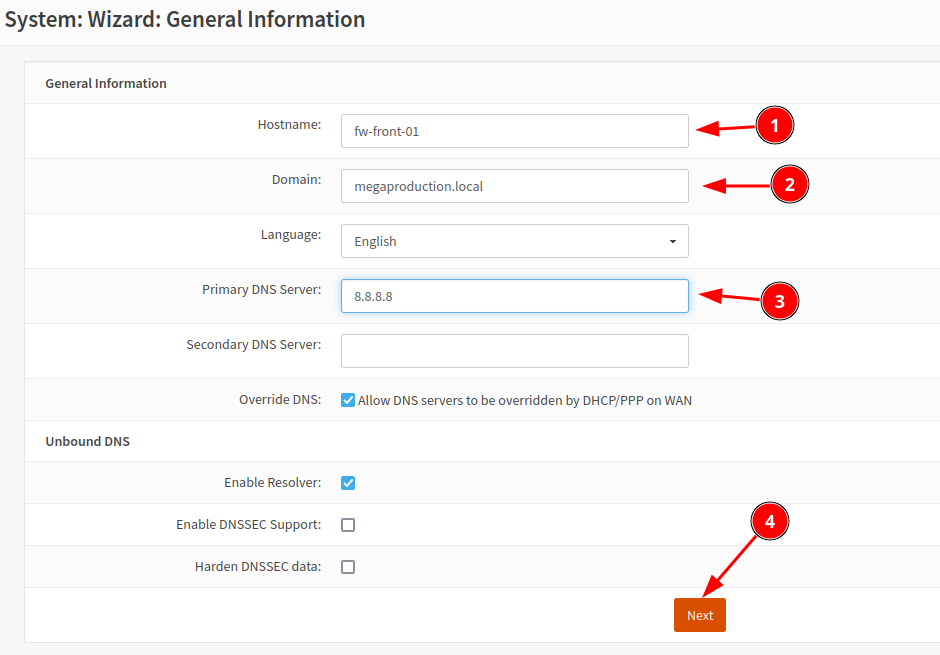The width and height of the screenshot is (940, 655).
Task: Click the caret arrow in the Language selector
Action: click(672, 241)
